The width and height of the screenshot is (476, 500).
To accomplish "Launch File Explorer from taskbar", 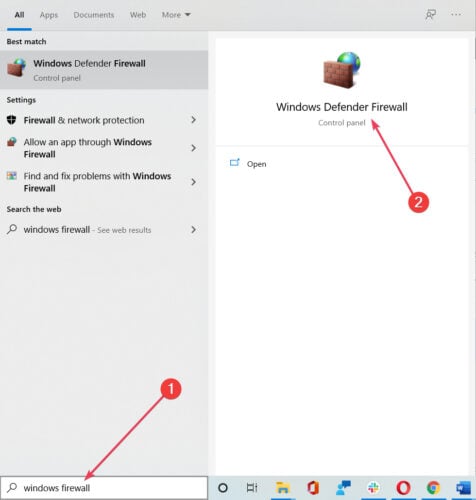I will point(282,488).
